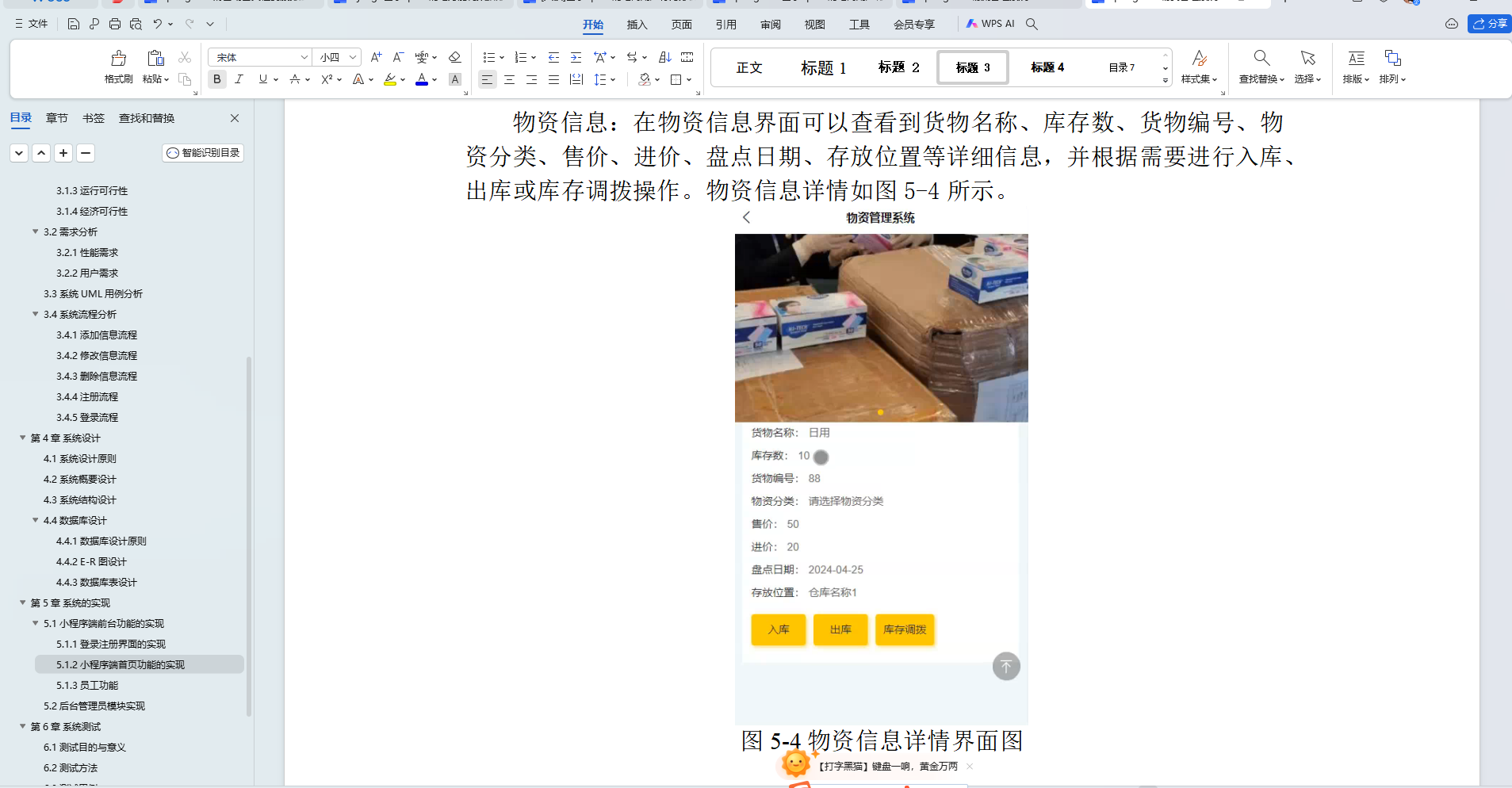Toggle character shading (gray A icon)

[x=455, y=79]
